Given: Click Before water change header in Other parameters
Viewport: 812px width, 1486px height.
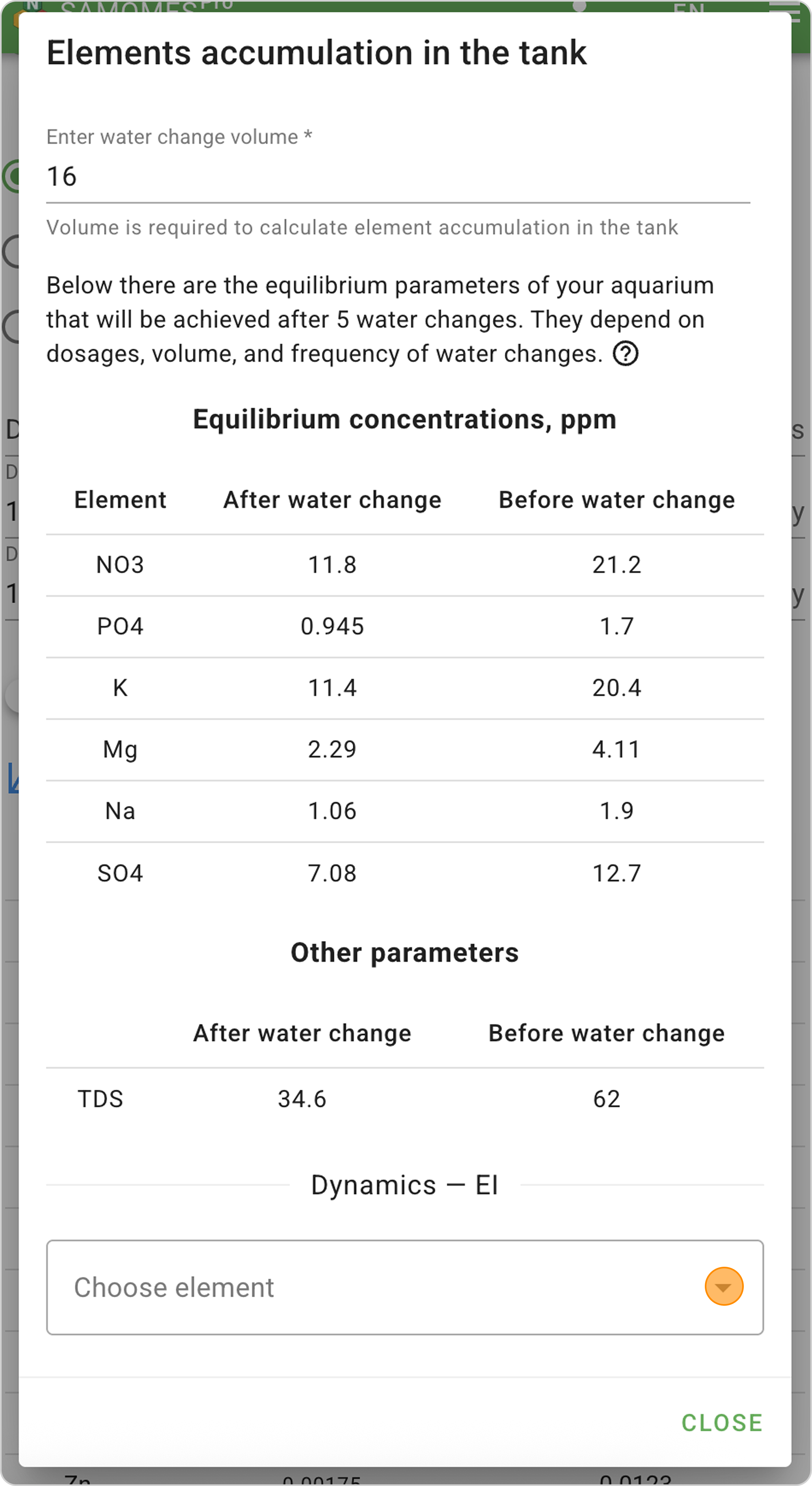Looking at the screenshot, I should pos(606,1033).
